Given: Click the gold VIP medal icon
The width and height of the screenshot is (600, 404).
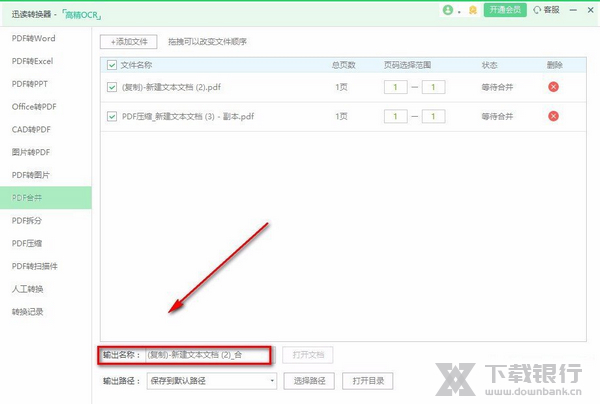Looking at the screenshot, I should 473,10.
